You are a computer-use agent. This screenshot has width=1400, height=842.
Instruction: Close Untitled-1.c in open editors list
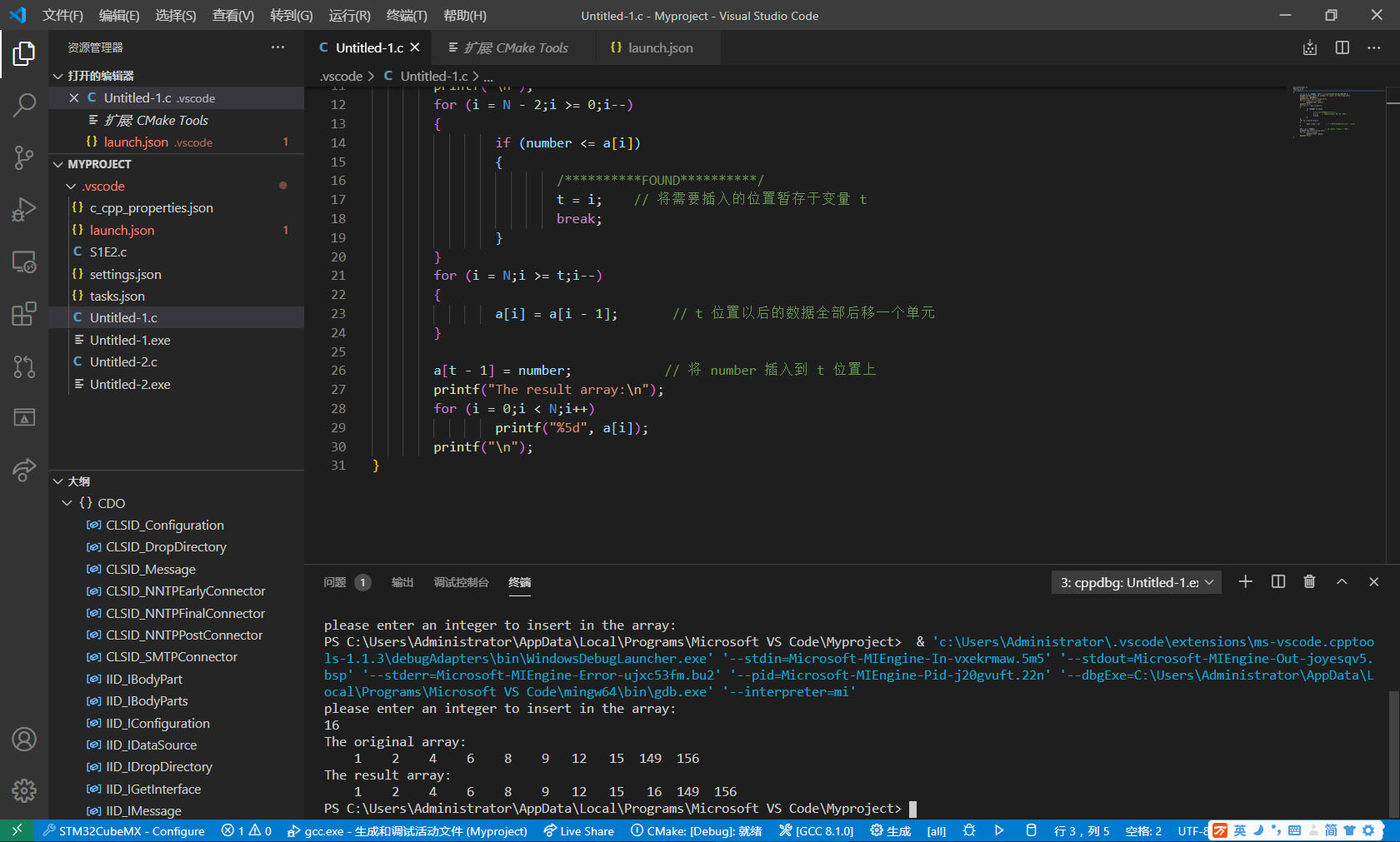click(x=74, y=97)
